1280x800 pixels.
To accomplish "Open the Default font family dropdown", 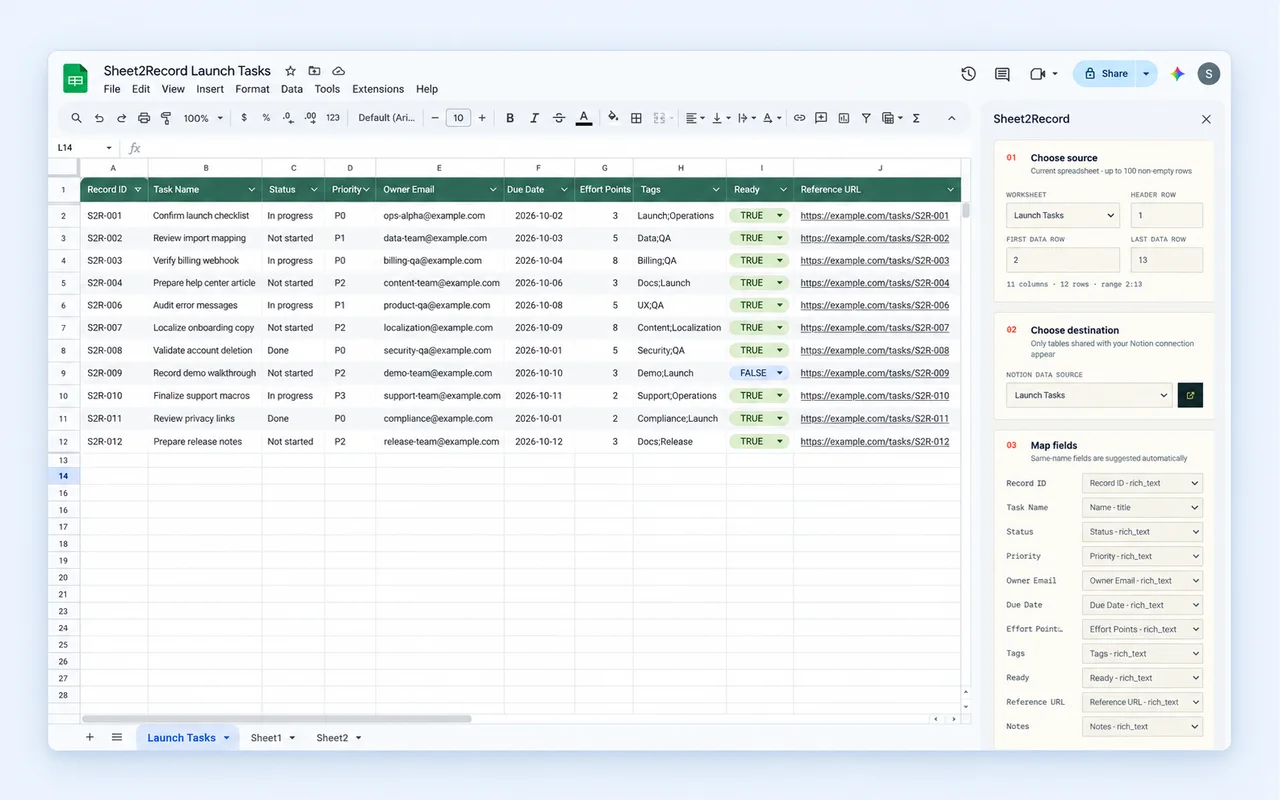I will (x=387, y=118).
